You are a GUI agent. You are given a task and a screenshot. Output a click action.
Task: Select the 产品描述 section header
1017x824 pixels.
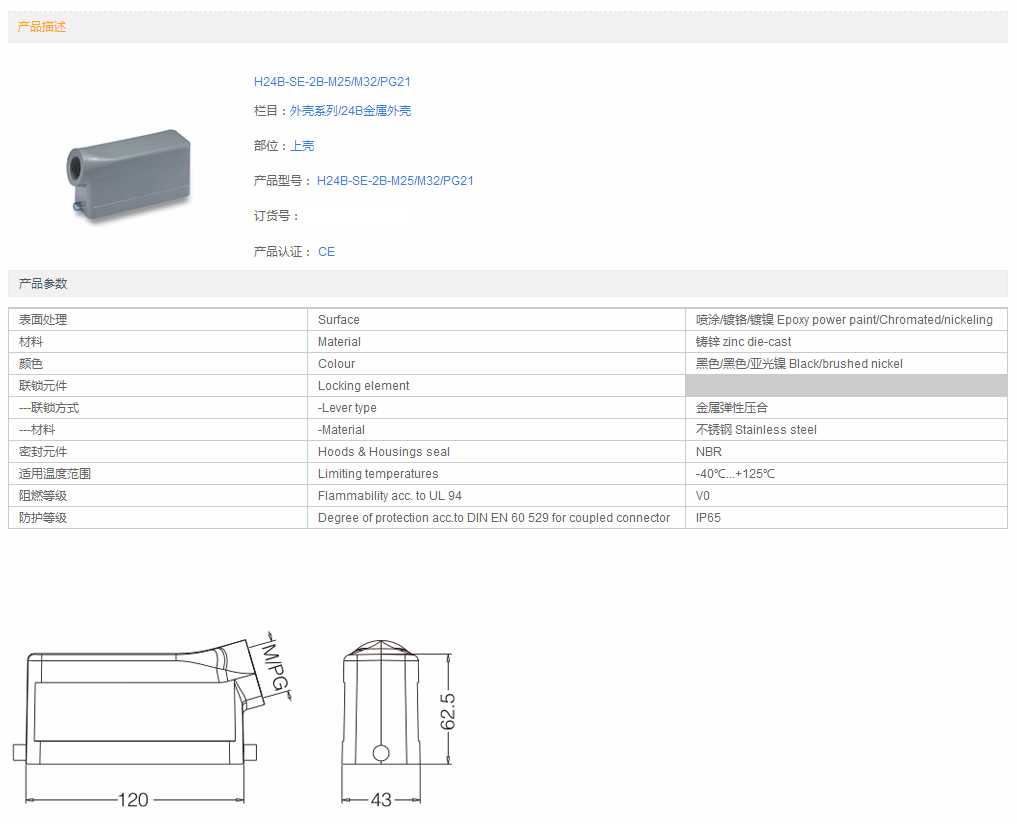(x=42, y=27)
